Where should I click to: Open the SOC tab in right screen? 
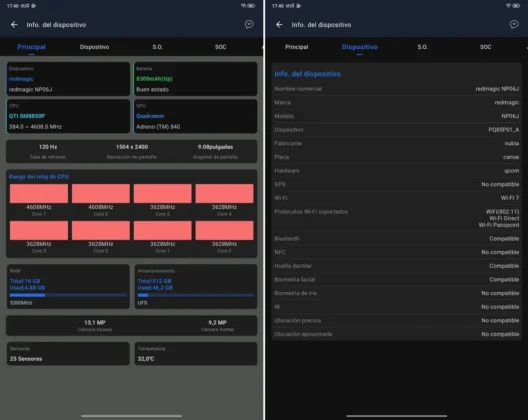(485, 47)
